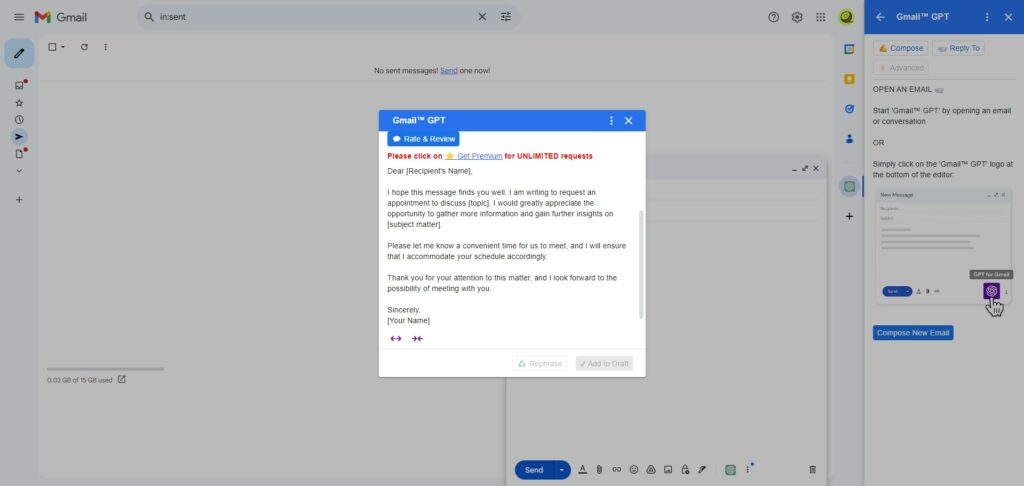The height and width of the screenshot is (486, 1024).
Task: Click the Get Premium link
Action: pos(473,156)
